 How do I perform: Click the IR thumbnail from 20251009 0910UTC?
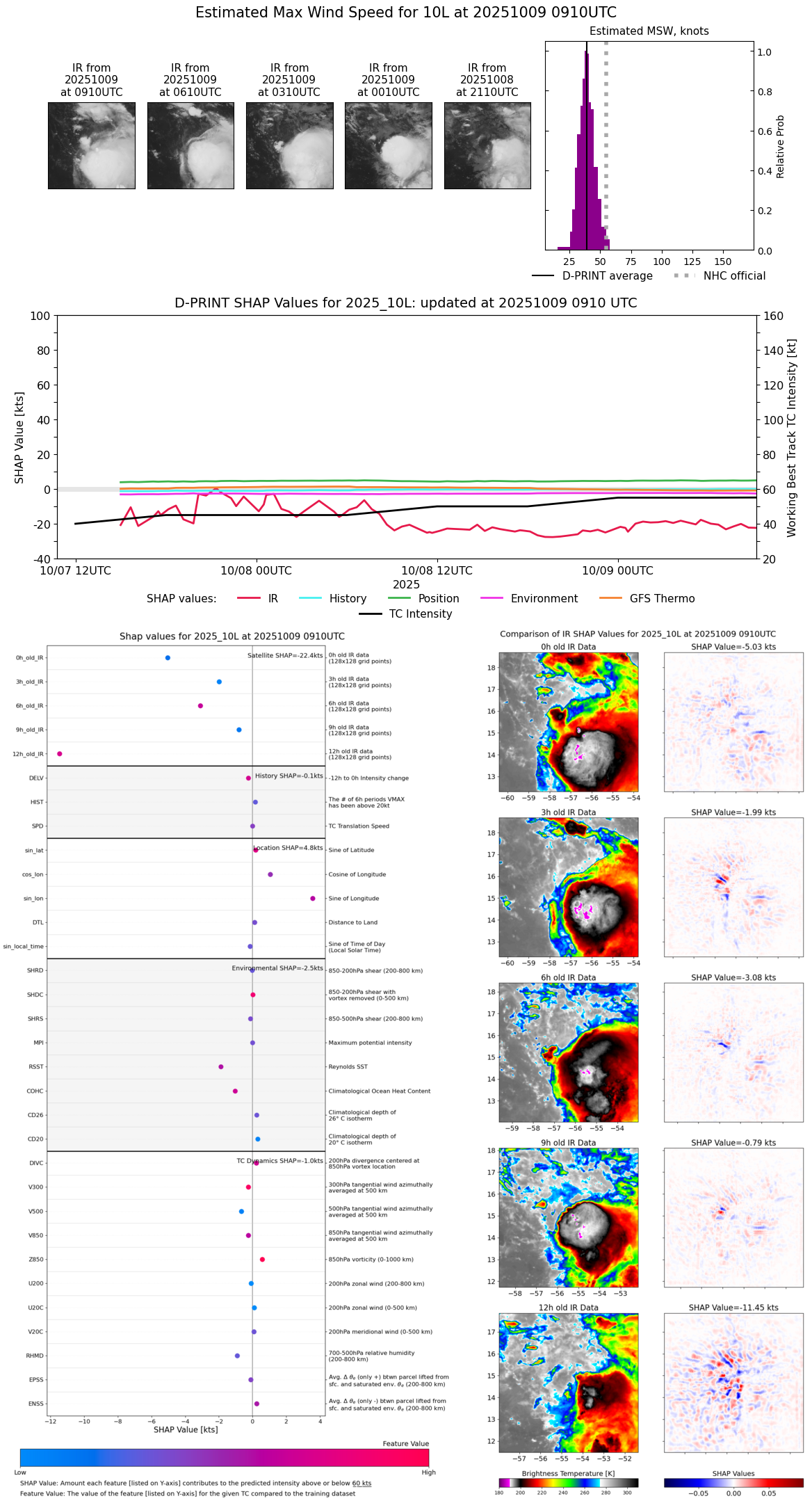[x=92, y=145]
